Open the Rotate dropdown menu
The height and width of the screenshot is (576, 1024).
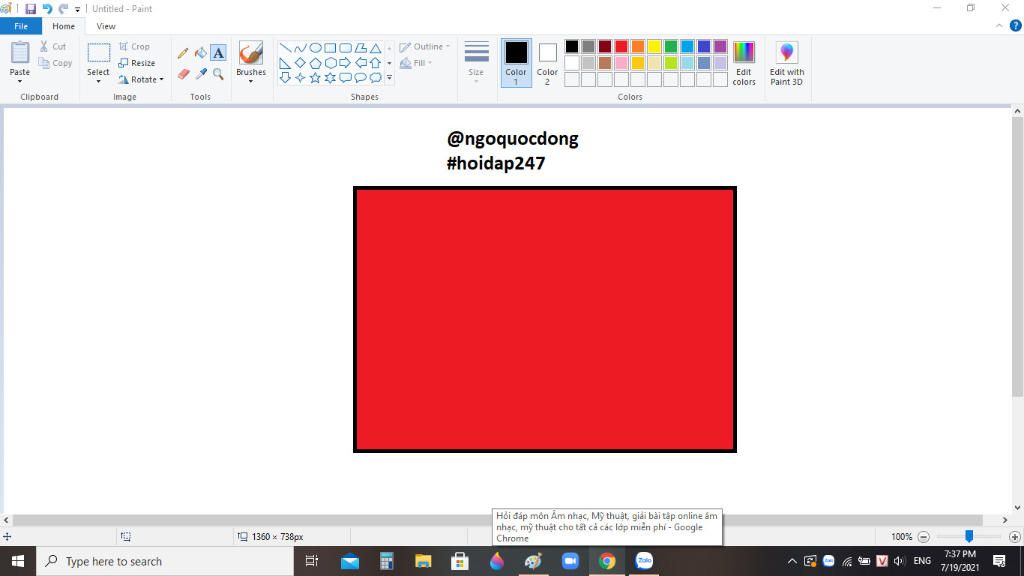(x=141, y=80)
